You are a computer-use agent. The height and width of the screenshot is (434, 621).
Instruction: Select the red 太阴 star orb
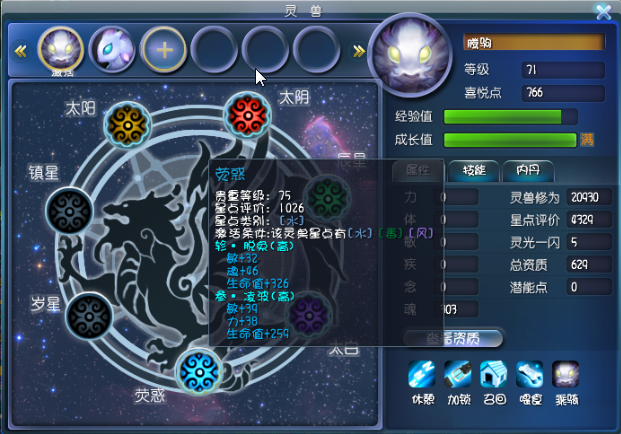point(248,115)
